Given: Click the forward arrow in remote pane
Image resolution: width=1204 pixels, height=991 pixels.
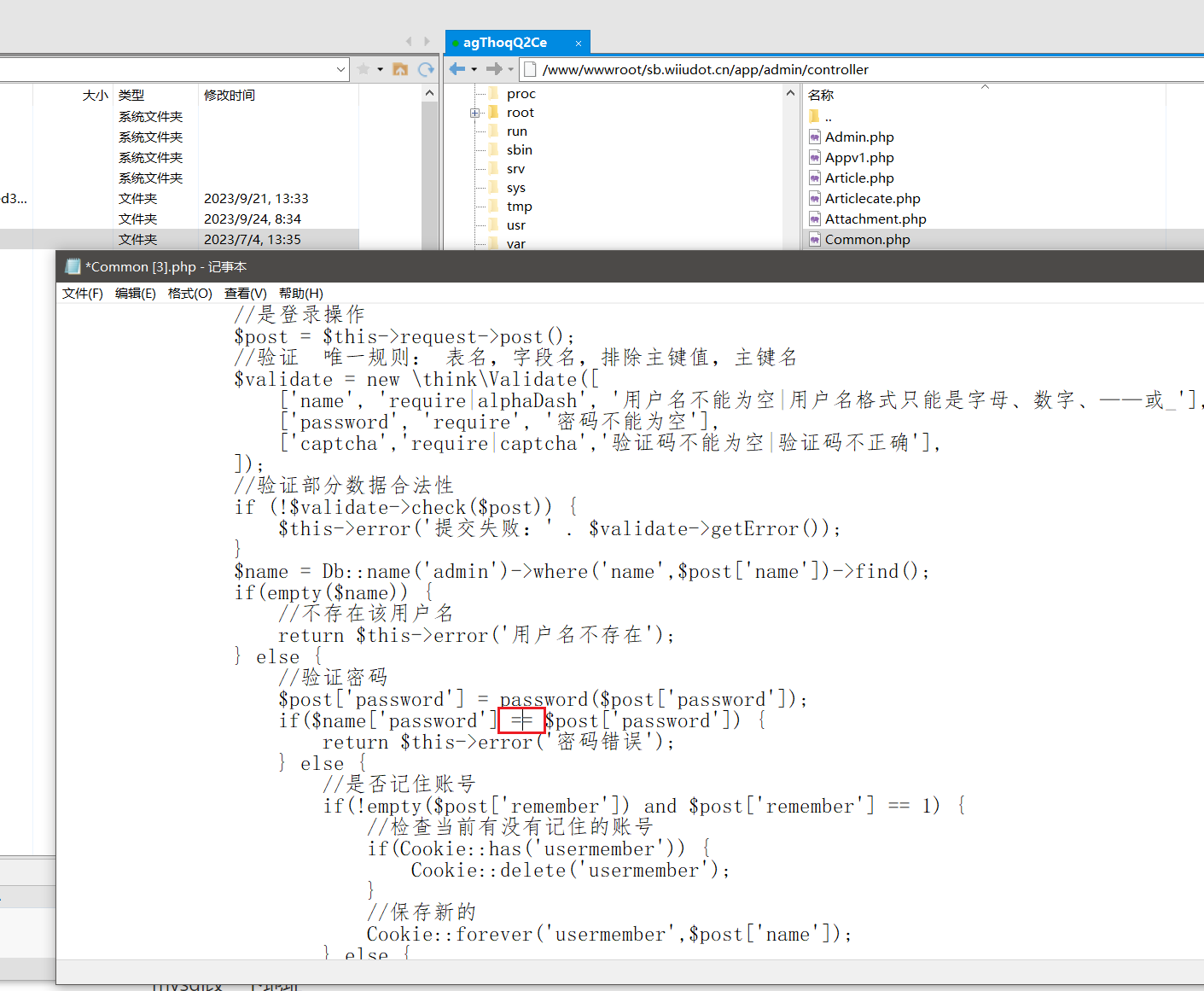Looking at the screenshot, I should coord(494,69).
